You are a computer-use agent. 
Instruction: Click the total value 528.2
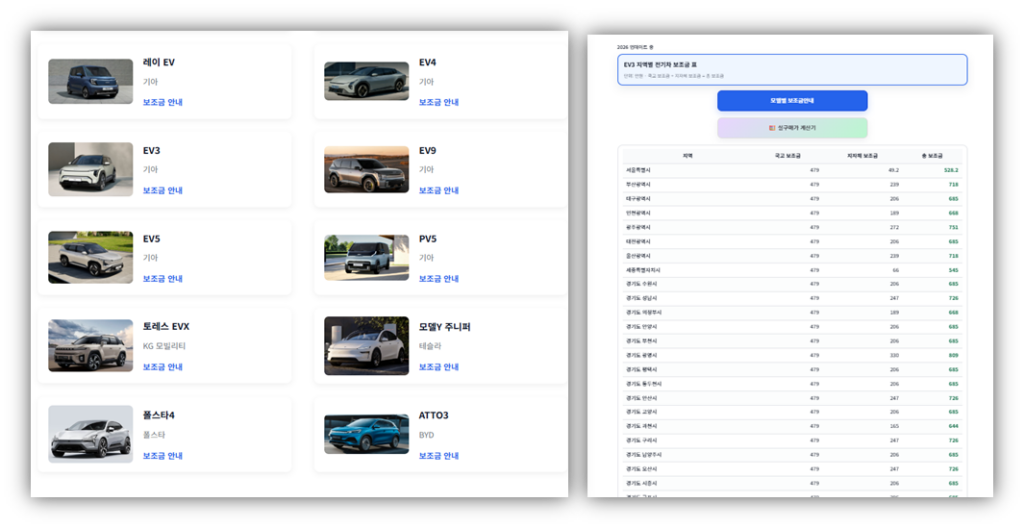click(x=951, y=171)
